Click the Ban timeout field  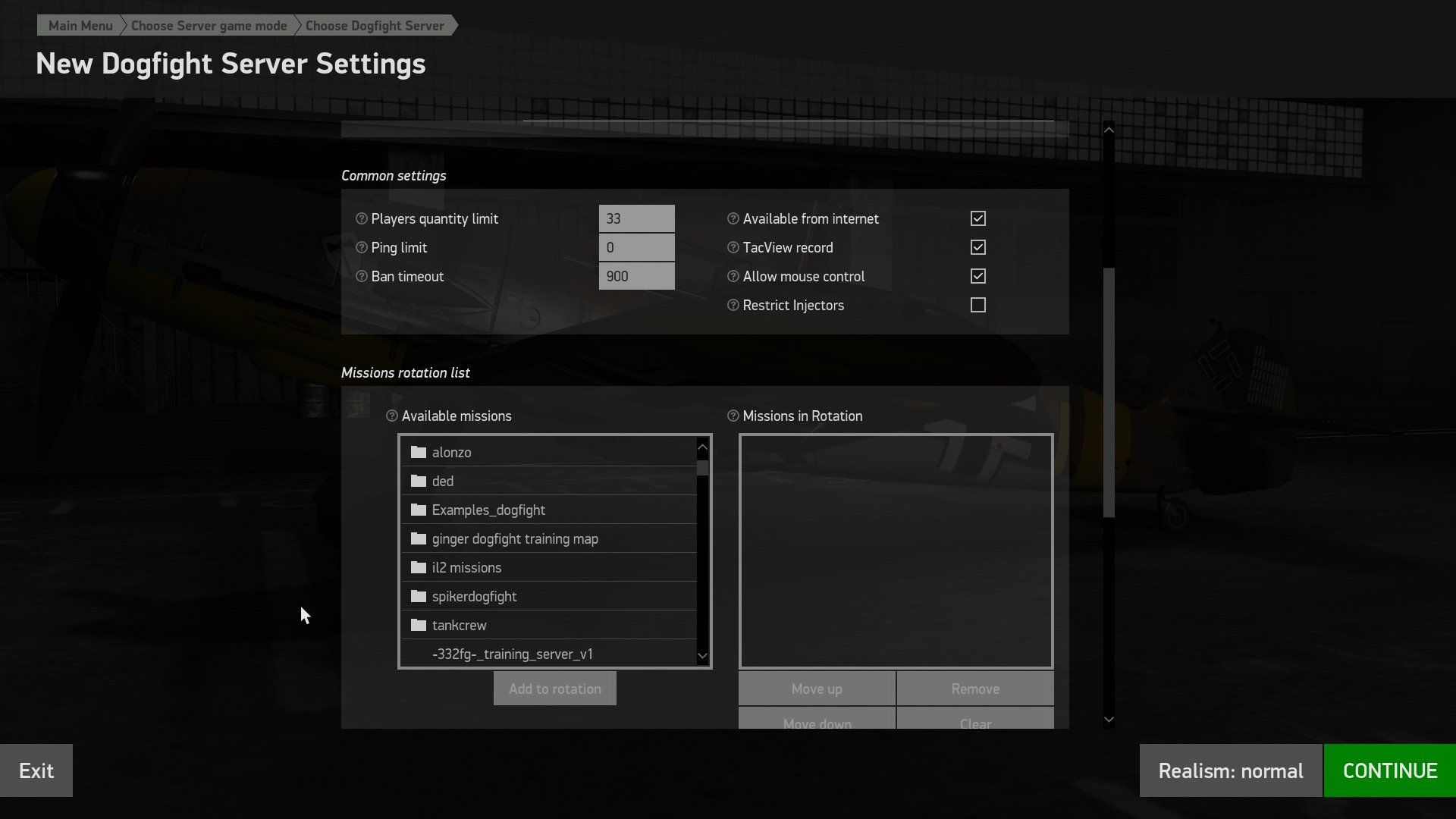tap(637, 276)
